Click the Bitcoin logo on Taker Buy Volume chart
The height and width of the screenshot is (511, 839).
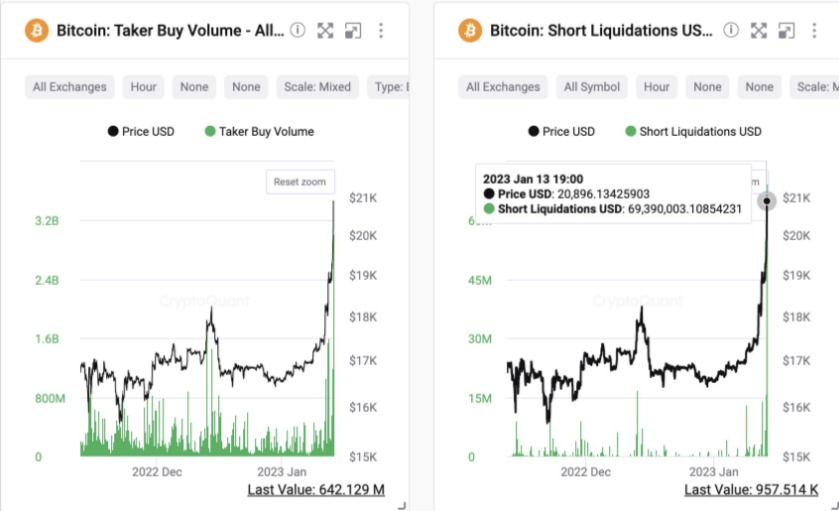point(37,31)
